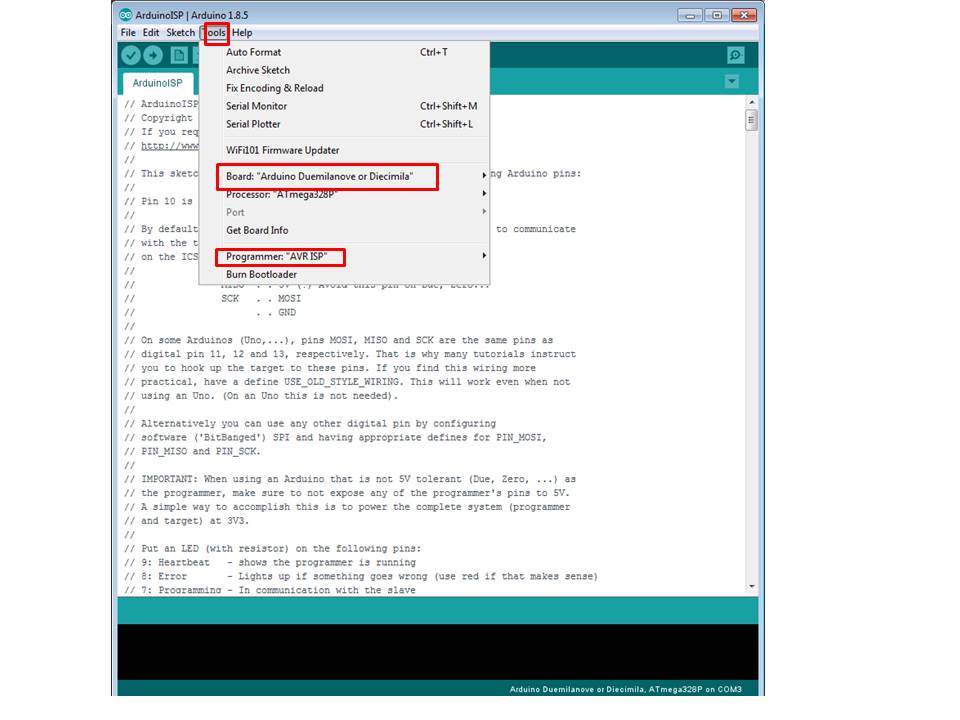Maximize the Arduino IDE window
Screen dimensions: 960x720
[x=716, y=15]
